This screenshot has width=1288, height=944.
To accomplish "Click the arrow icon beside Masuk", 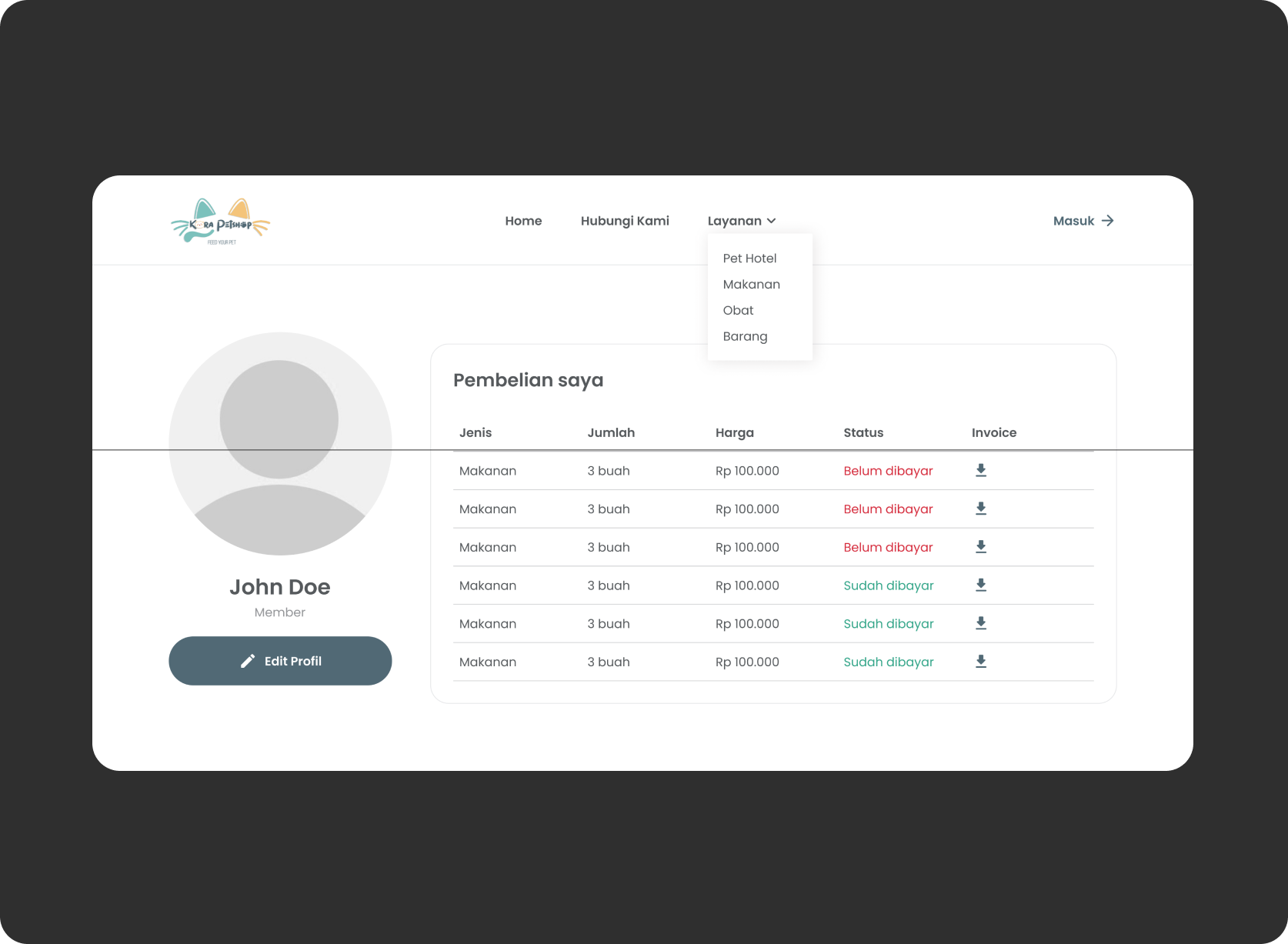I will coord(1107,221).
